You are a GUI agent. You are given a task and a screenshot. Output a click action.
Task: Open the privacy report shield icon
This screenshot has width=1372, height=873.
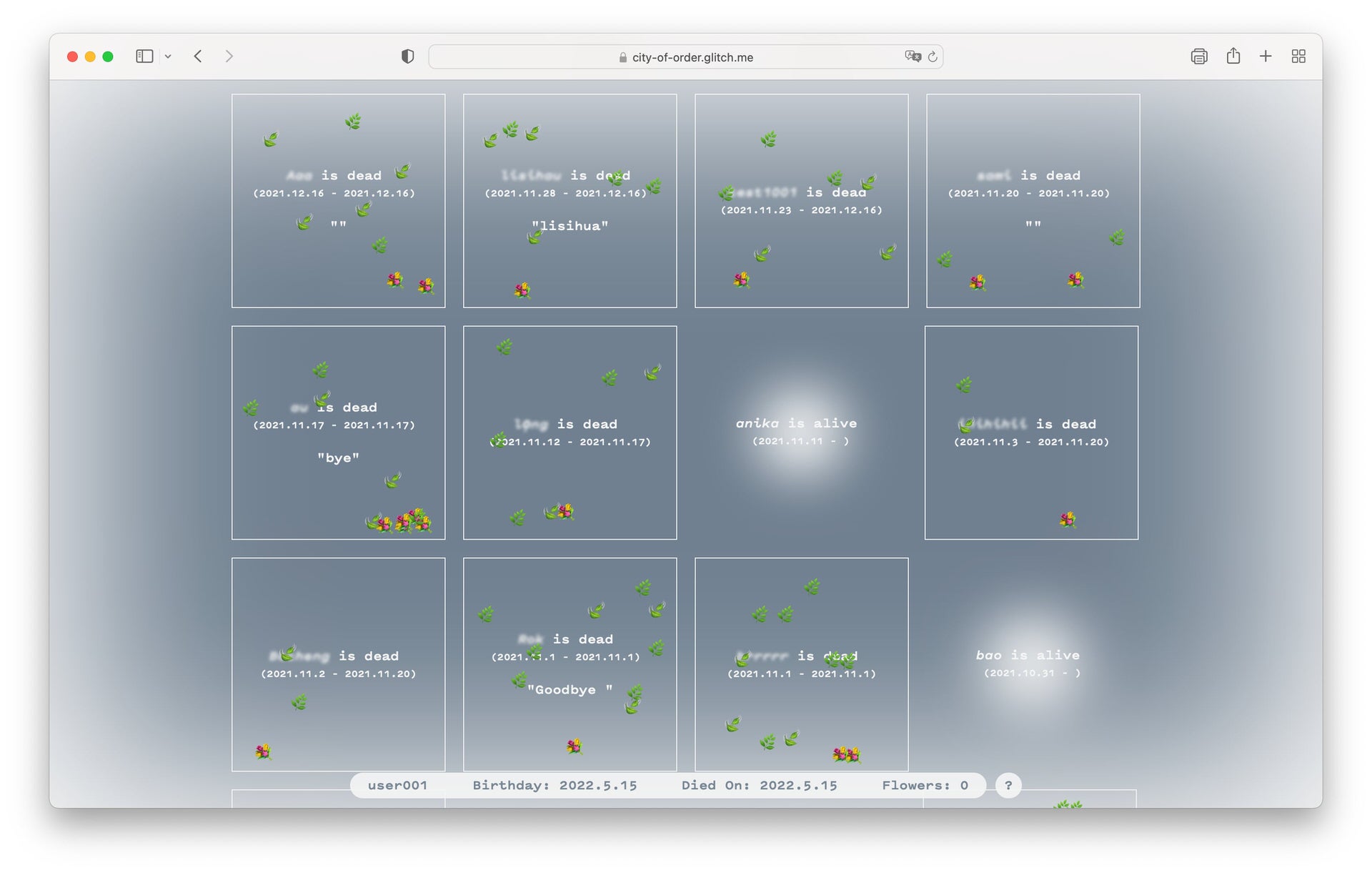tap(407, 56)
